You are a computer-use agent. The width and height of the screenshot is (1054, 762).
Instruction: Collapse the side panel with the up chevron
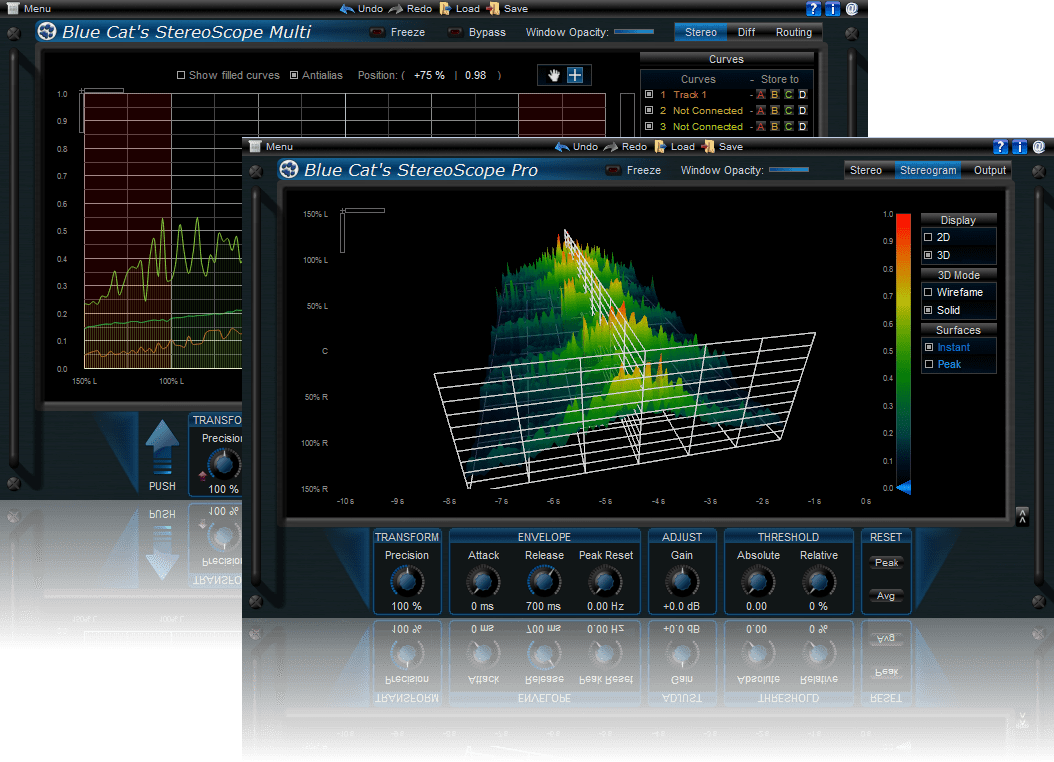point(1021,517)
